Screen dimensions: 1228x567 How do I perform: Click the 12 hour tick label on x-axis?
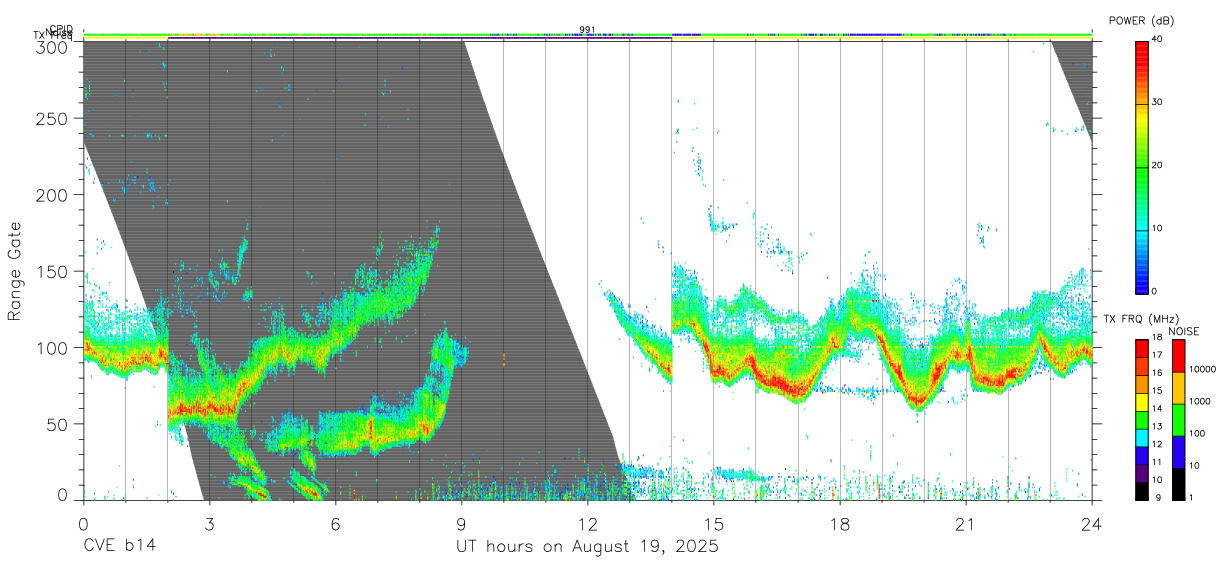pos(587,523)
